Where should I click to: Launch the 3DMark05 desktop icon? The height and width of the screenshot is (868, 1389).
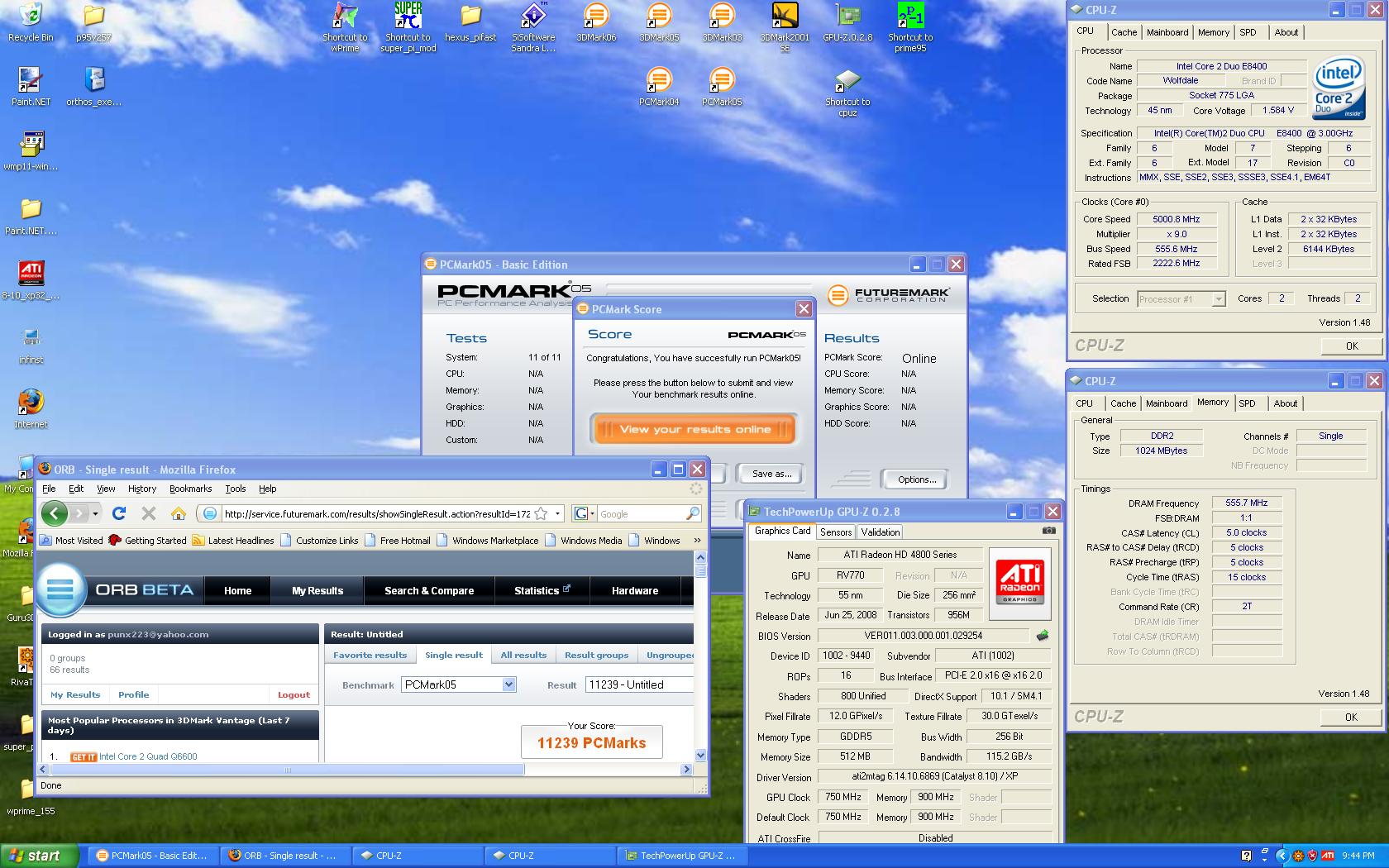(x=659, y=22)
